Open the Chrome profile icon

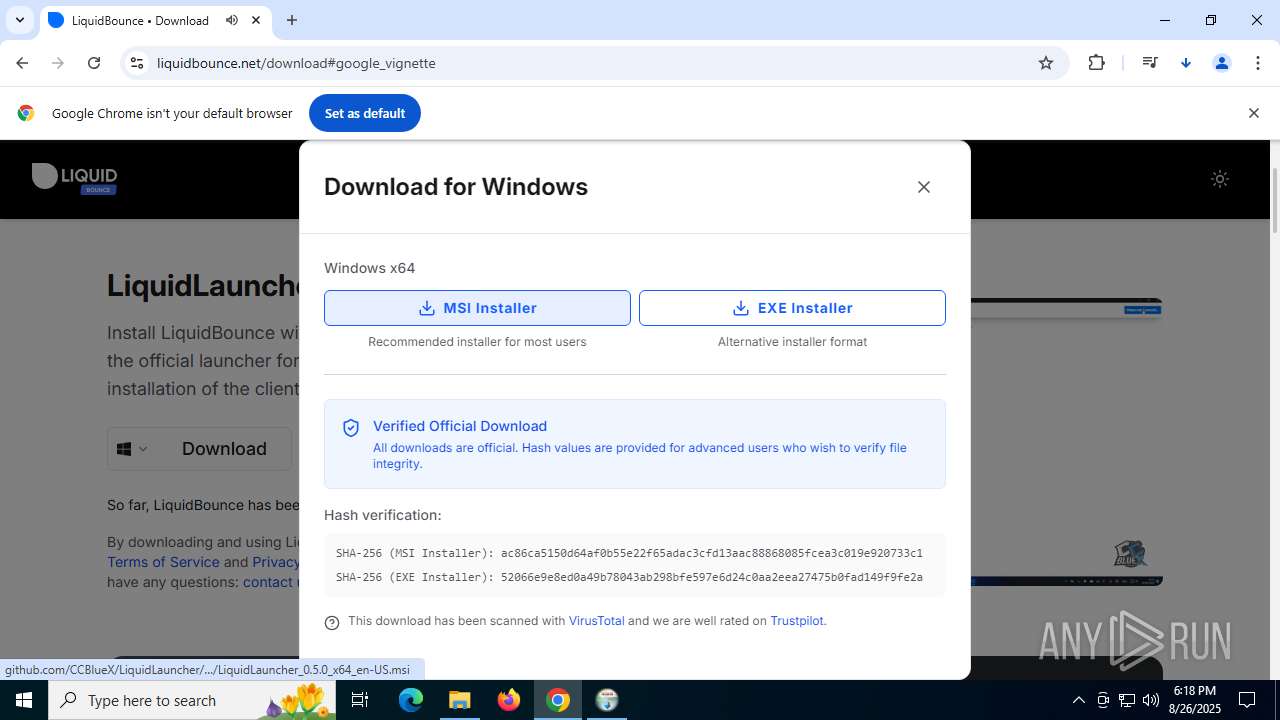coord(1222,63)
